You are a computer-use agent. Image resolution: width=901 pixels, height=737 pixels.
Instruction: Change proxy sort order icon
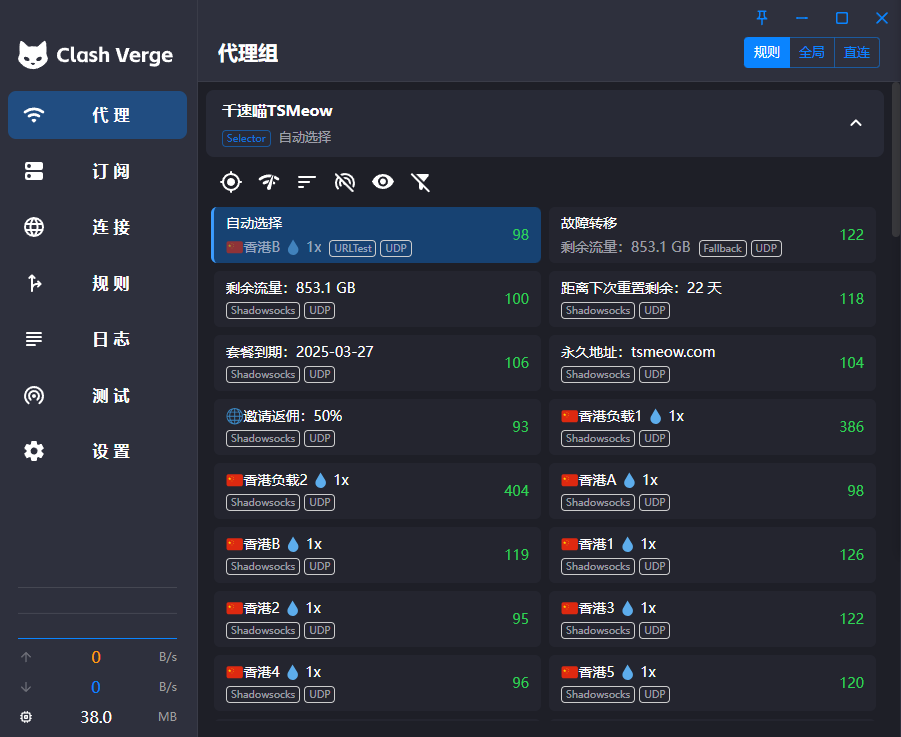click(307, 182)
